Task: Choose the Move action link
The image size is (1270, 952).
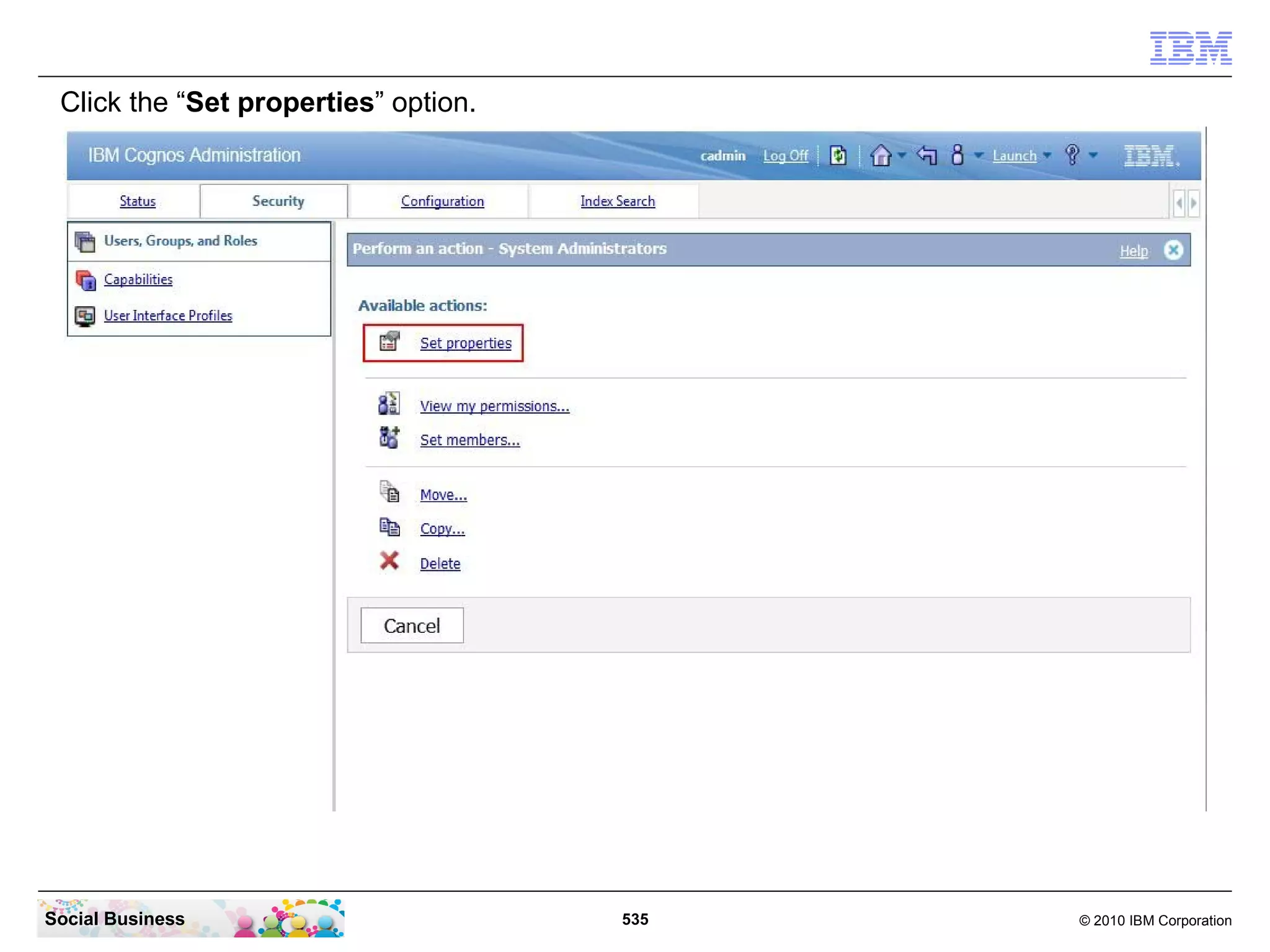Action: 443,495
